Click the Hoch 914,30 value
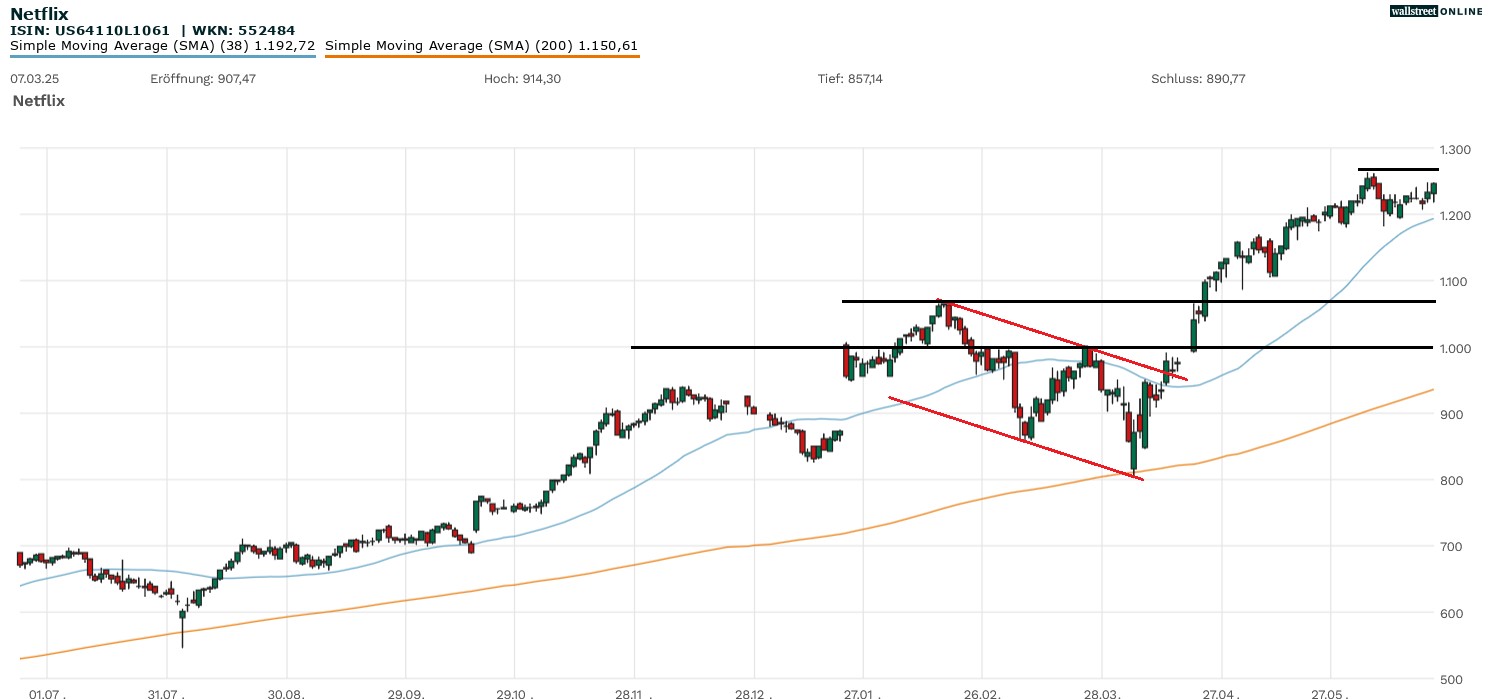The width and height of the screenshot is (1490, 699). click(521, 78)
